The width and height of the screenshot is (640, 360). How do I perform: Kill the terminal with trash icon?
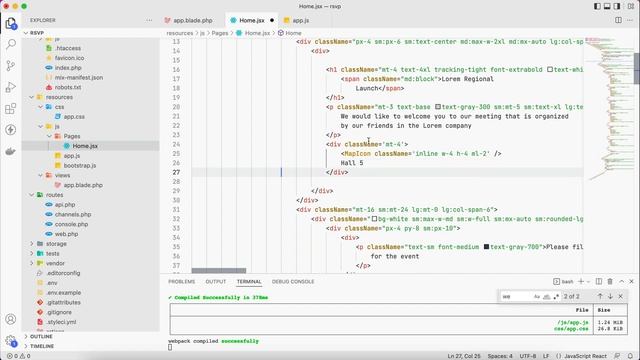coord(610,282)
